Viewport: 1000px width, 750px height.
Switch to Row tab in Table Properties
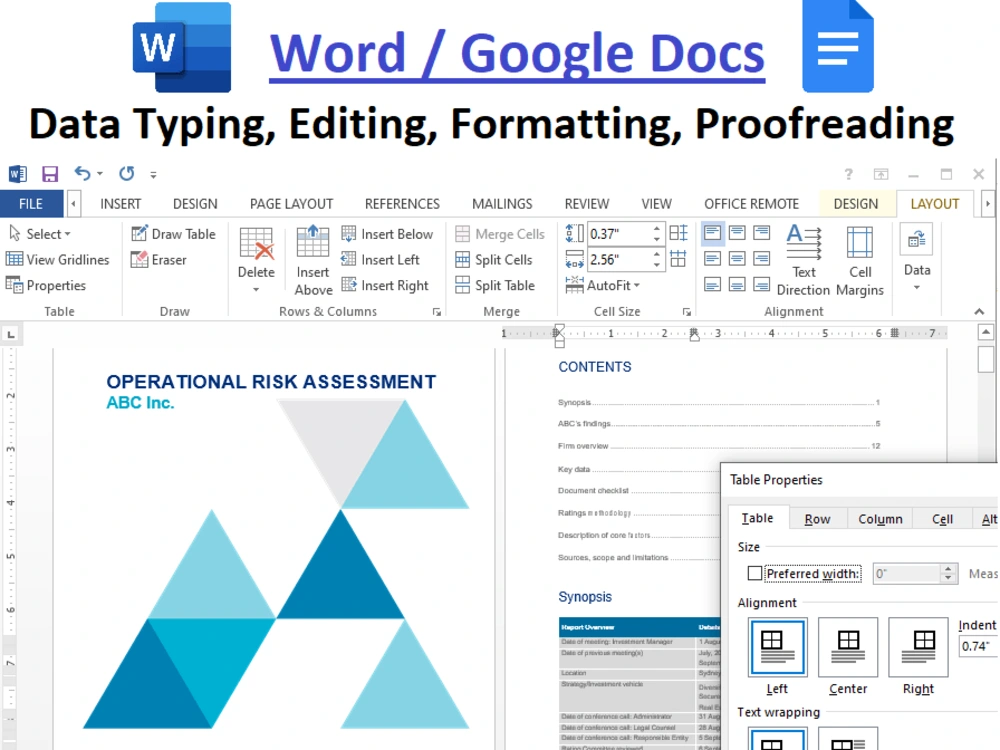pyautogui.click(x=818, y=519)
